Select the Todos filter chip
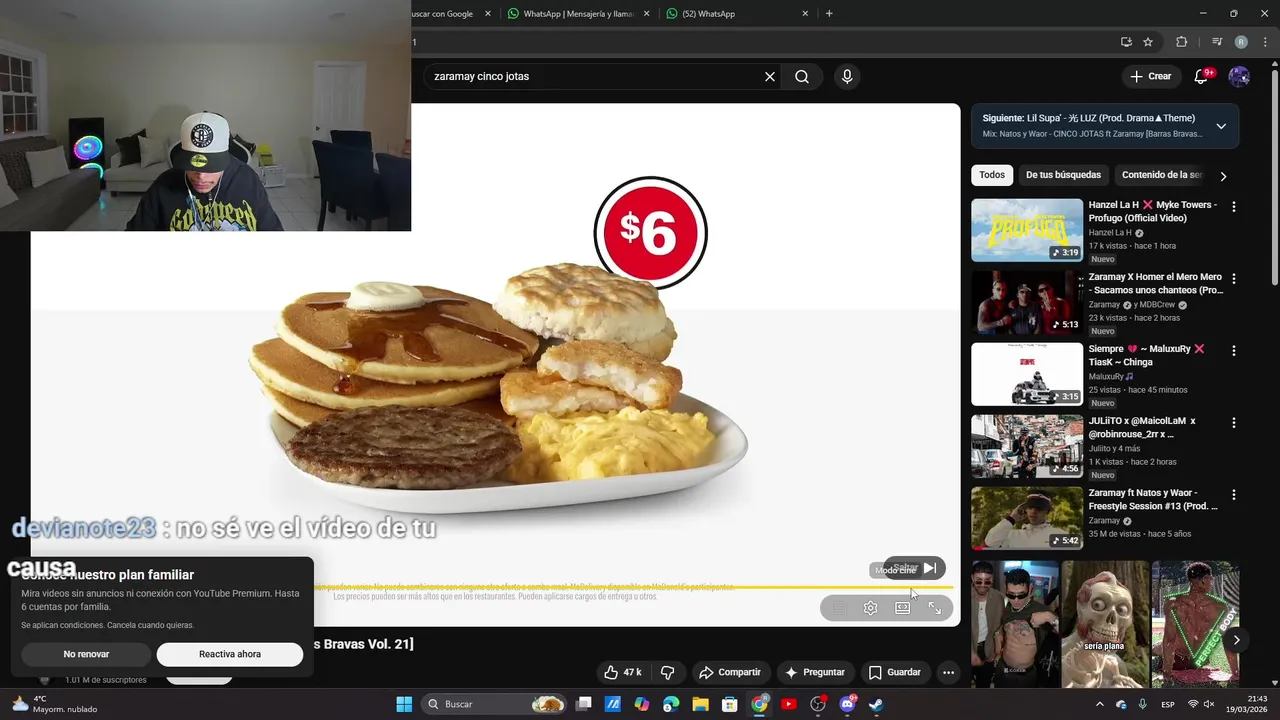 [x=992, y=175]
